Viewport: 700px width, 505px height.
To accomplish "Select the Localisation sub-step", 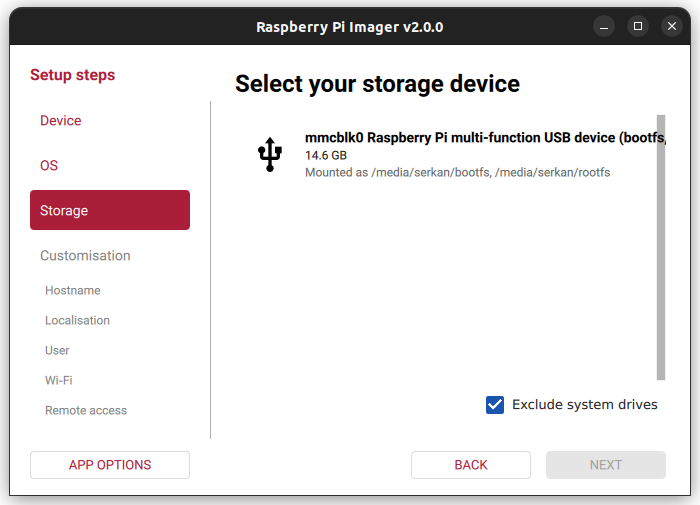I will click(x=77, y=321).
